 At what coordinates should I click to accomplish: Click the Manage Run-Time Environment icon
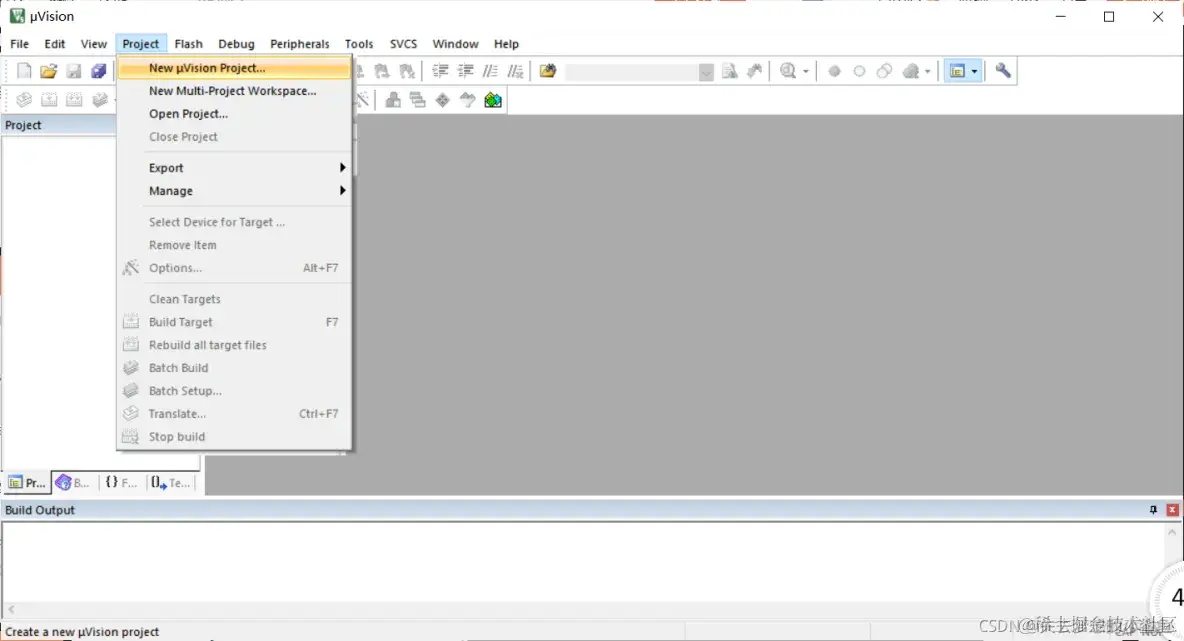[442, 100]
